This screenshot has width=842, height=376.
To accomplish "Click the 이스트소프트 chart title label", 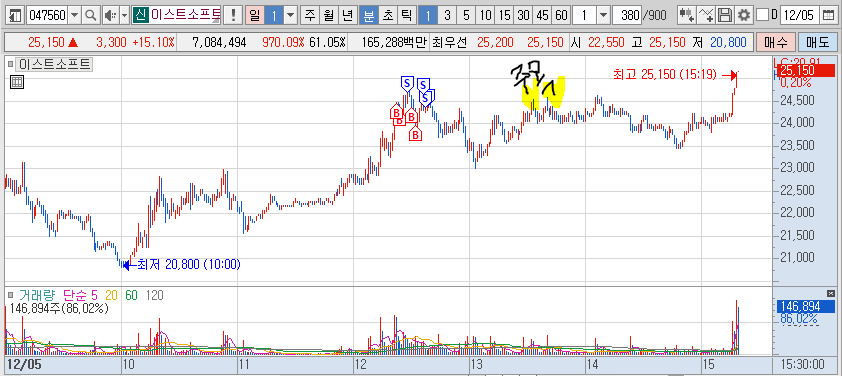I will [55, 65].
